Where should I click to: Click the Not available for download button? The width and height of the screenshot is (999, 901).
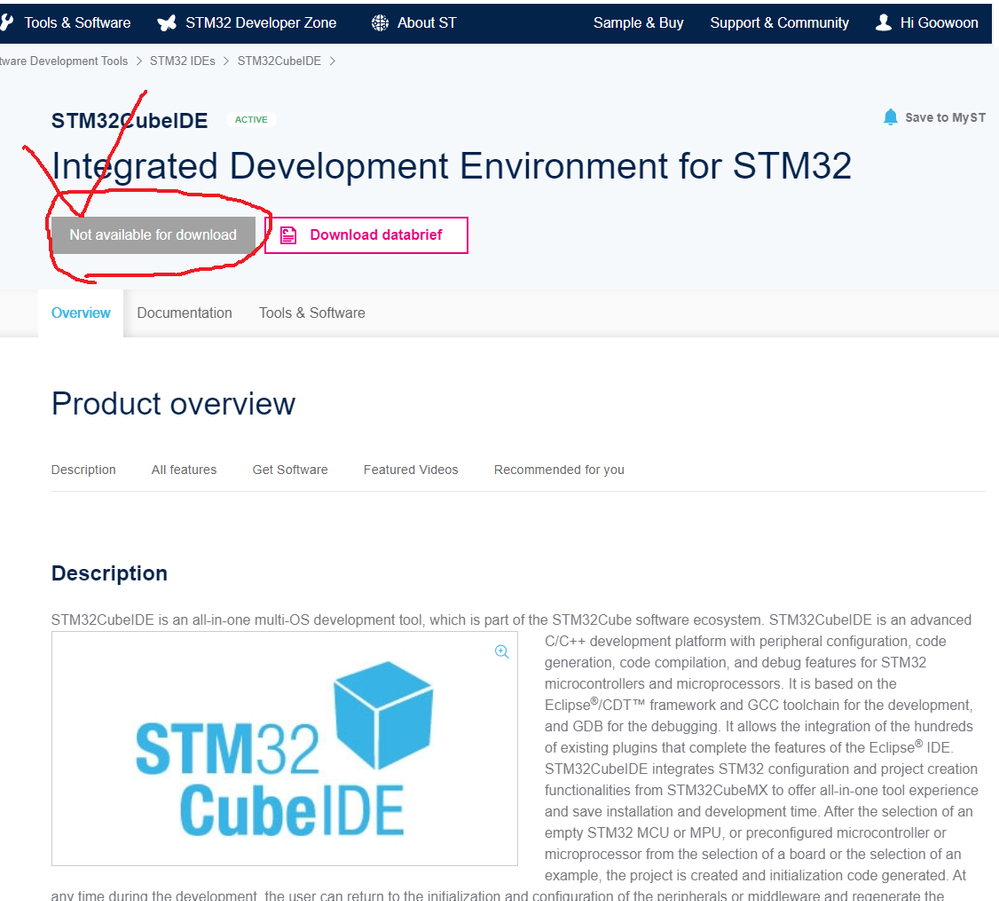point(153,235)
